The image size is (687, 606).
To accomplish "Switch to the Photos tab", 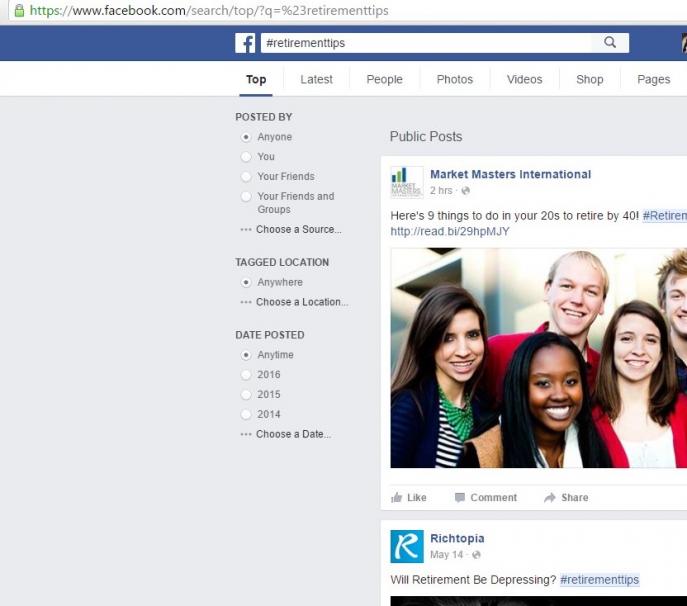I will point(455,79).
